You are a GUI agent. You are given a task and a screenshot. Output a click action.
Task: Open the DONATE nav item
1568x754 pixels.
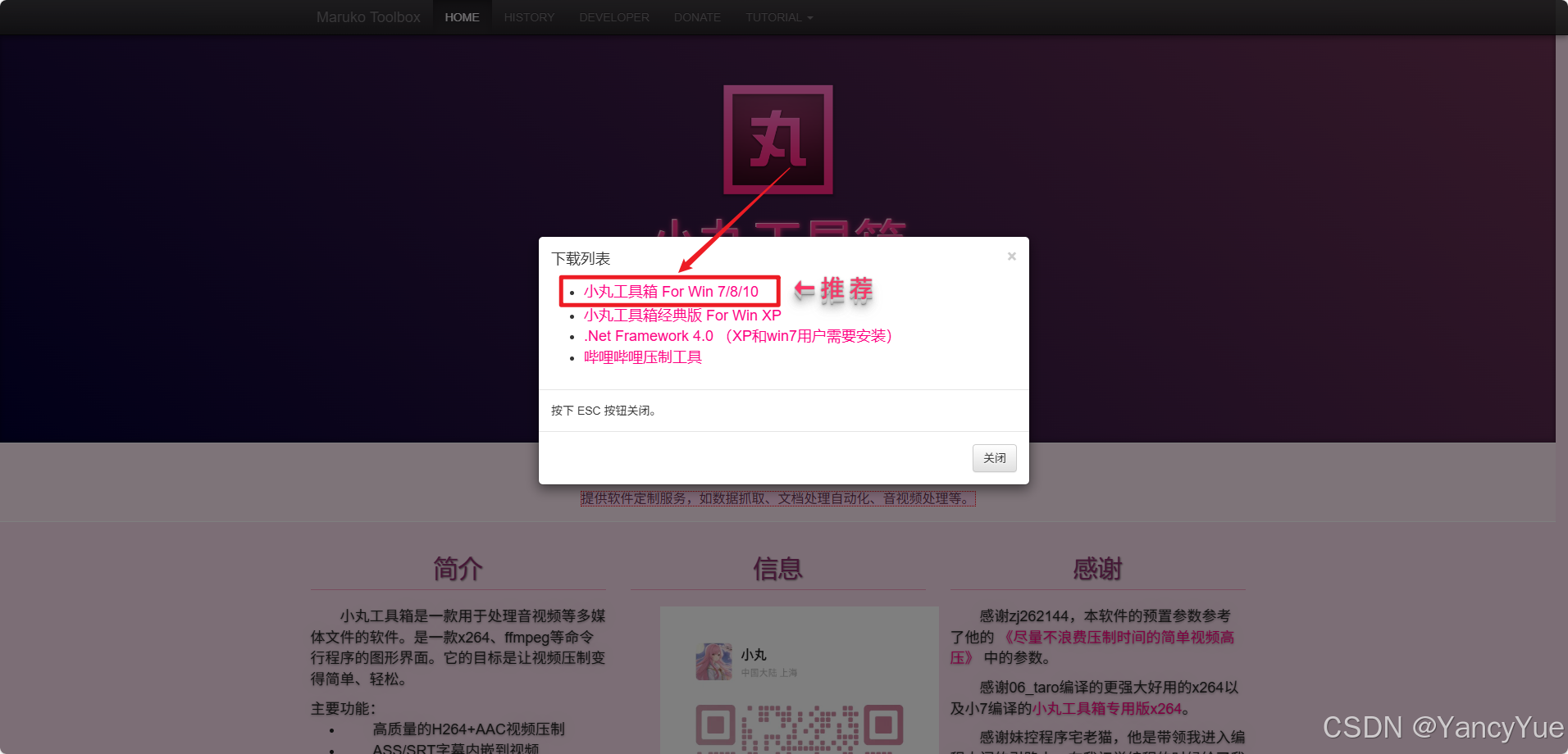pyautogui.click(x=697, y=17)
